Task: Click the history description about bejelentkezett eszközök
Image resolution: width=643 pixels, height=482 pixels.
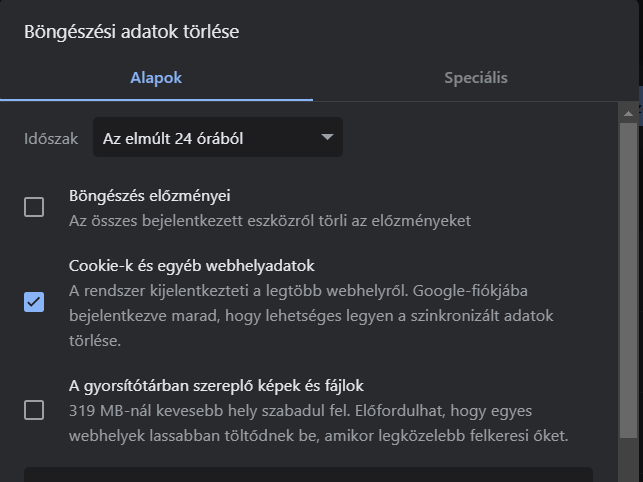Action: [x=269, y=220]
